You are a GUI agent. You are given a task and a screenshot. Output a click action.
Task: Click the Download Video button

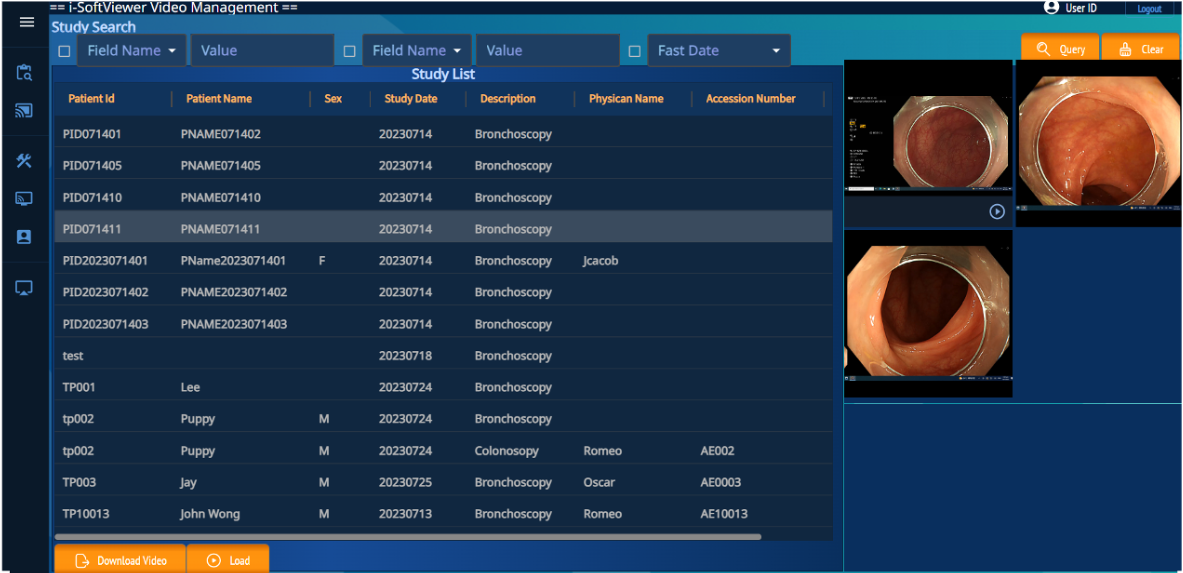[x=120, y=559]
